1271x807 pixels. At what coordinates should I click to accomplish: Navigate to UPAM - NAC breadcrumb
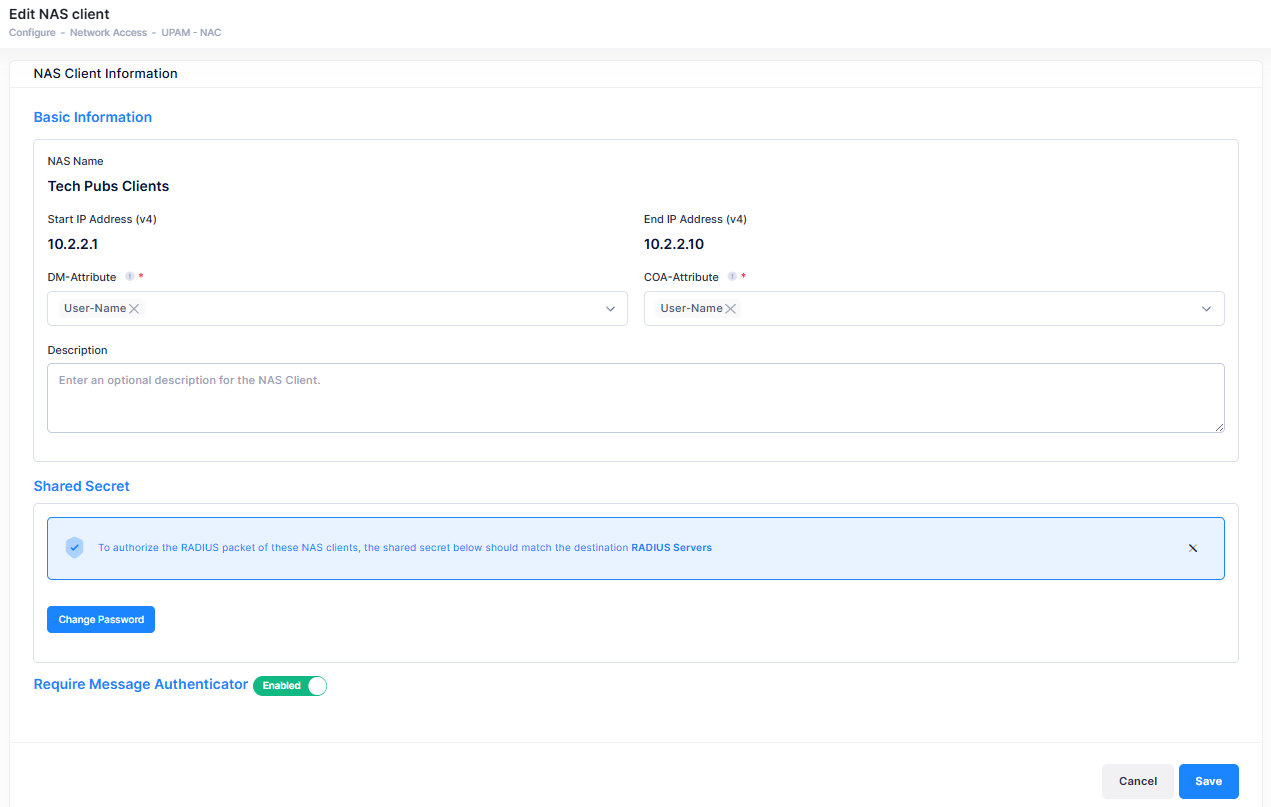point(191,33)
